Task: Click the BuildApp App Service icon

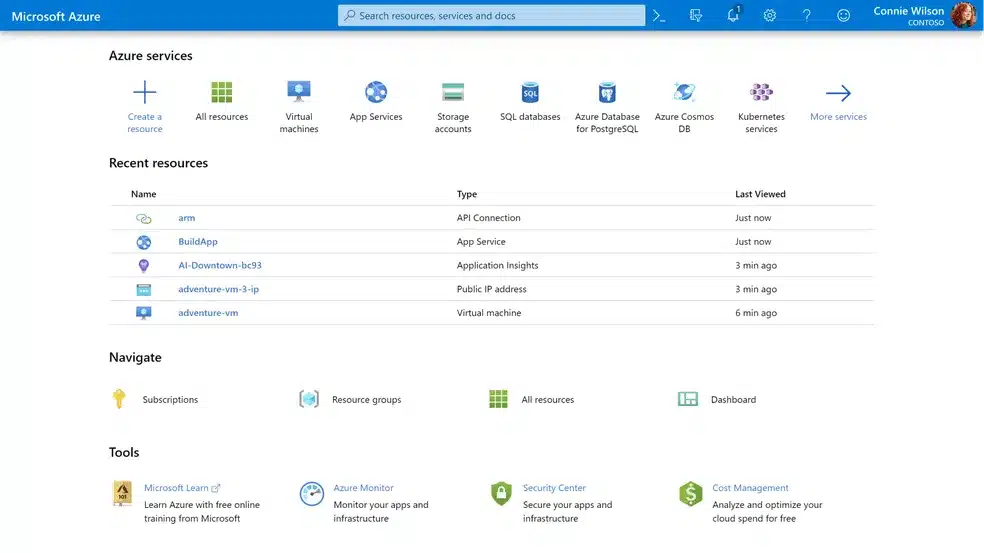Action: [x=144, y=242]
